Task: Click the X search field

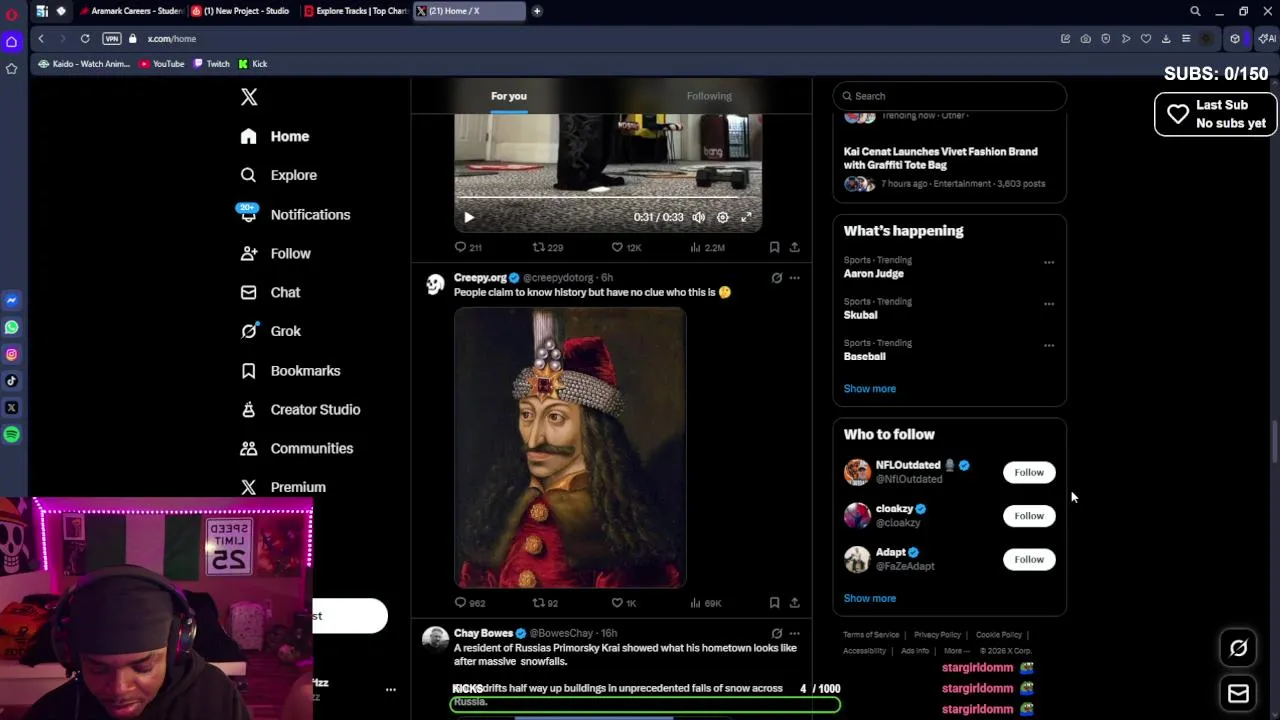Action: pyautogui.click(x=950, y=96)
